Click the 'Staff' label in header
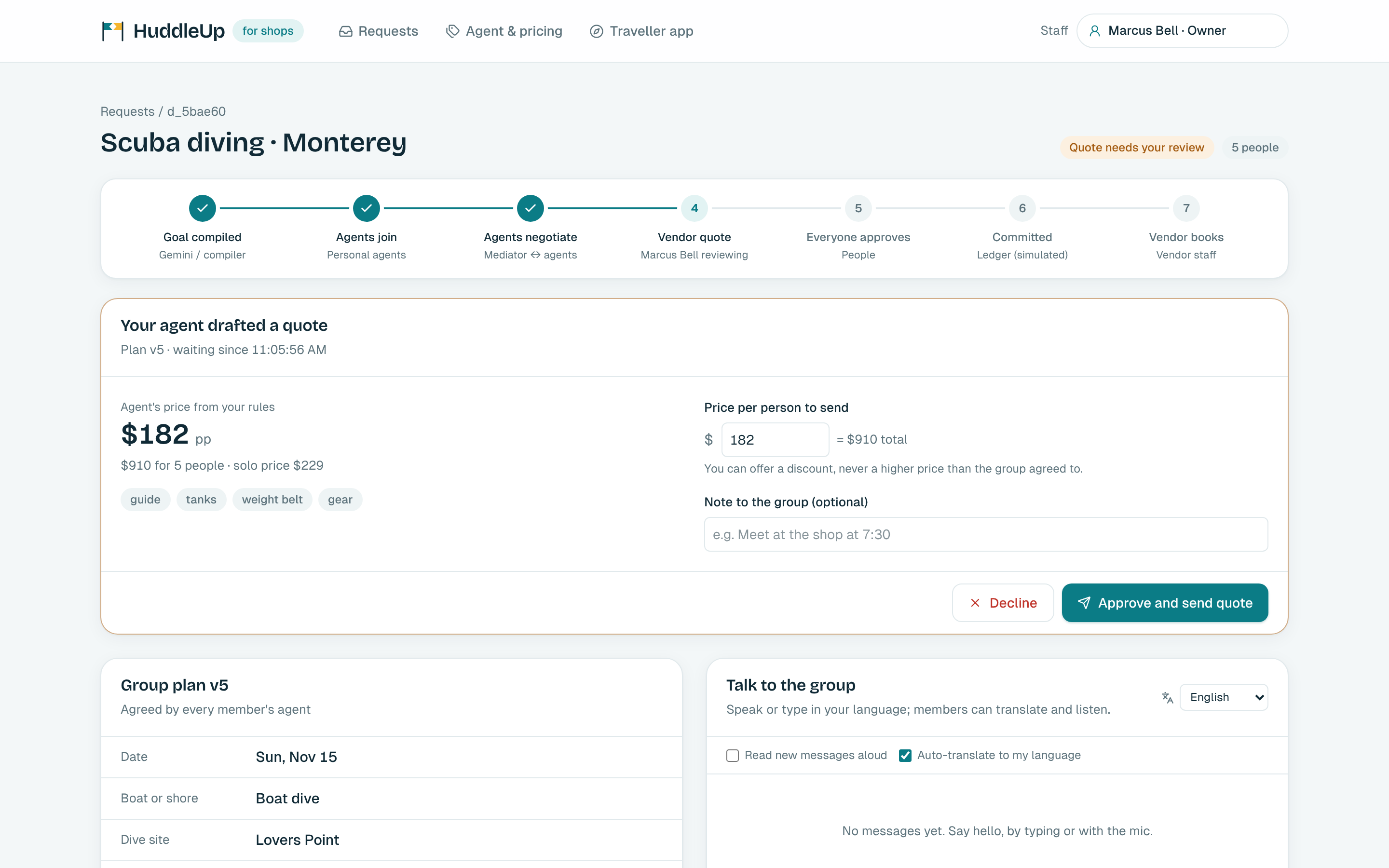The height and width of the screenshot is (868, 1389). coord(1054,31)
